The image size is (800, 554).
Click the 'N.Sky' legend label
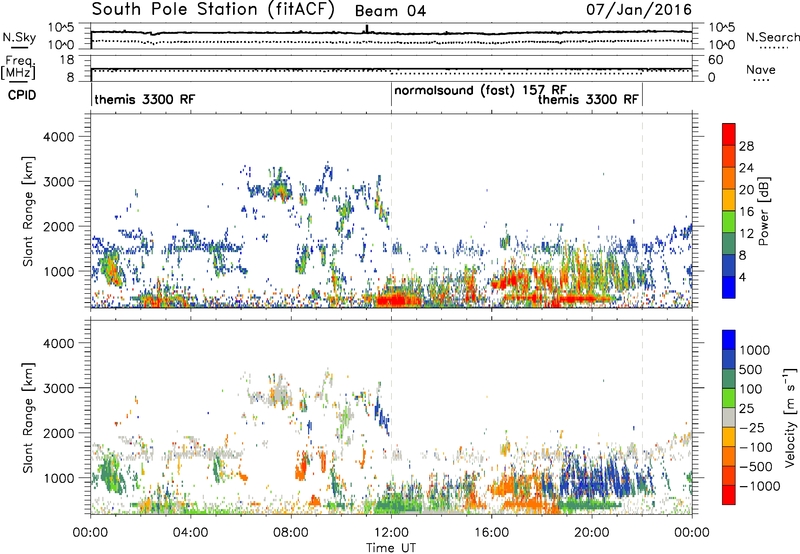click(x=19, y=37)
